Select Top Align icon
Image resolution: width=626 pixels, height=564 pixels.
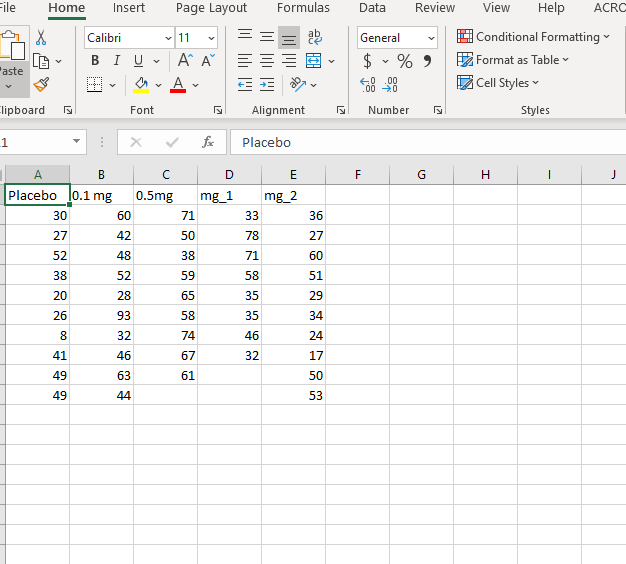coord(245,37)
